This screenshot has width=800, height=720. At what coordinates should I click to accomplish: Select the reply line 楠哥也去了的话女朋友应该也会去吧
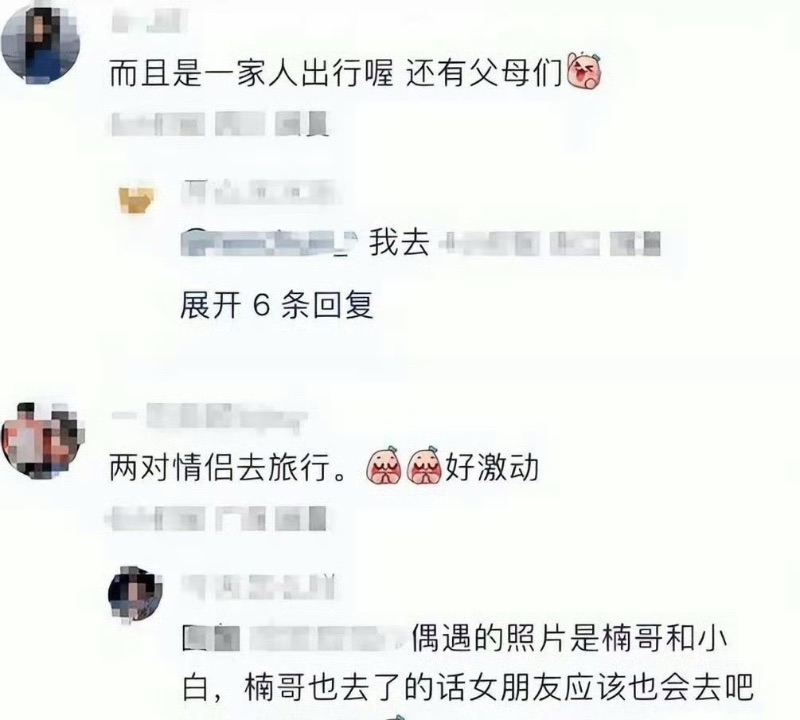coord(498,688)
